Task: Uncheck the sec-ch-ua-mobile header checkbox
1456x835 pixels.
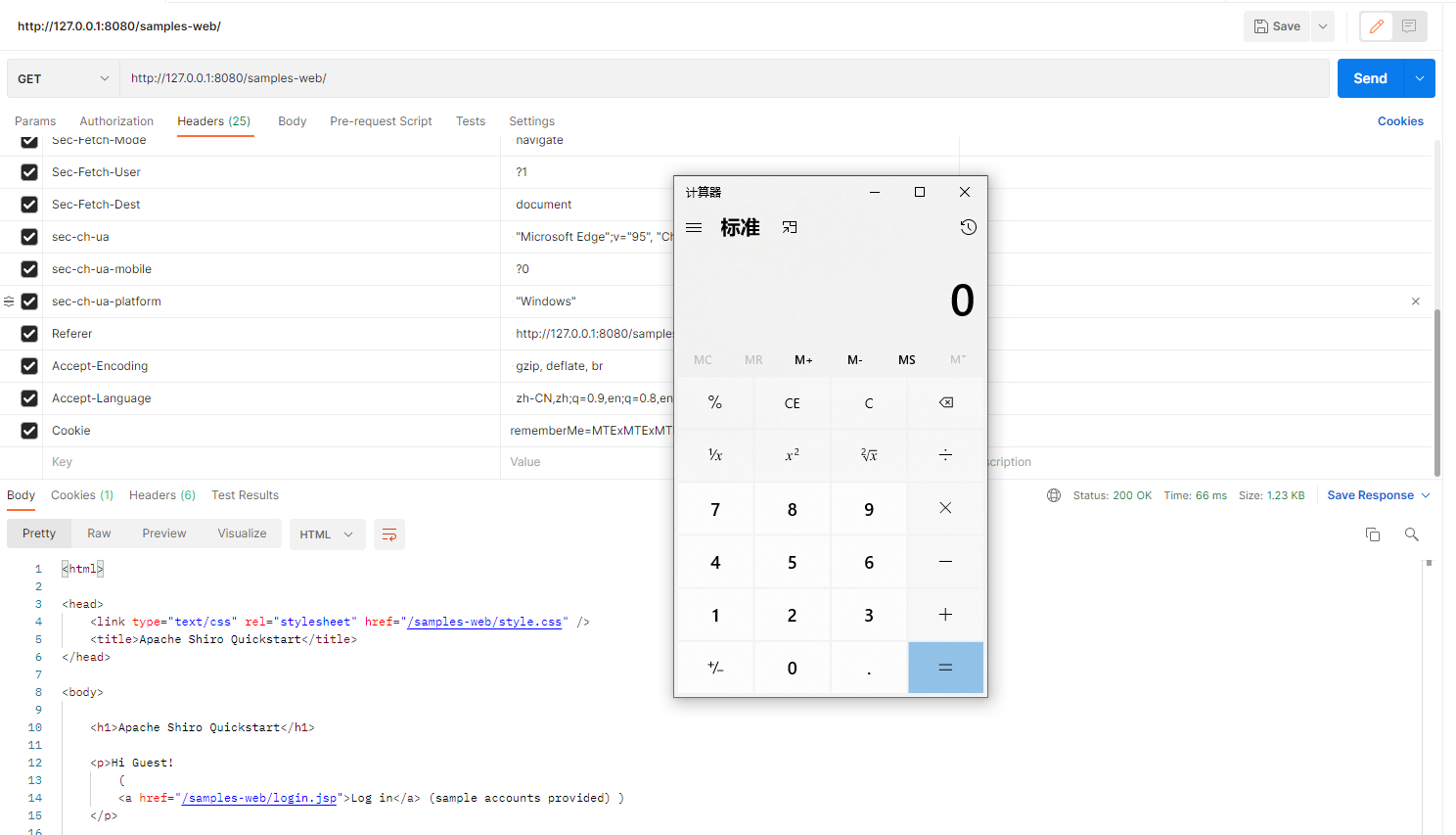Action: tap(29, 269)
